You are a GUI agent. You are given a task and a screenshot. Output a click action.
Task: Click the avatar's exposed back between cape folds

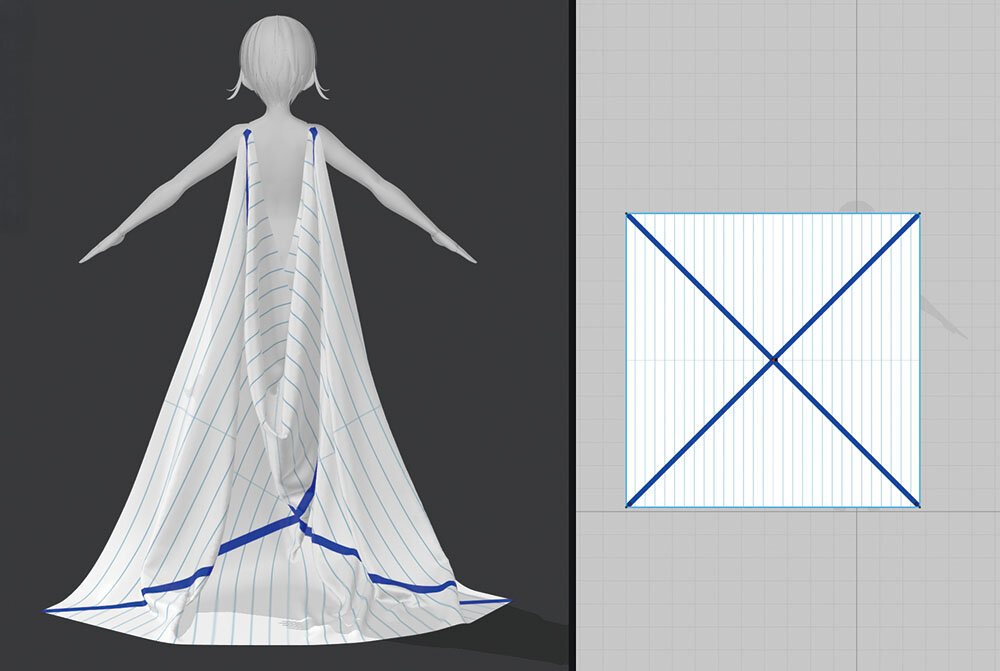[283, 170]
